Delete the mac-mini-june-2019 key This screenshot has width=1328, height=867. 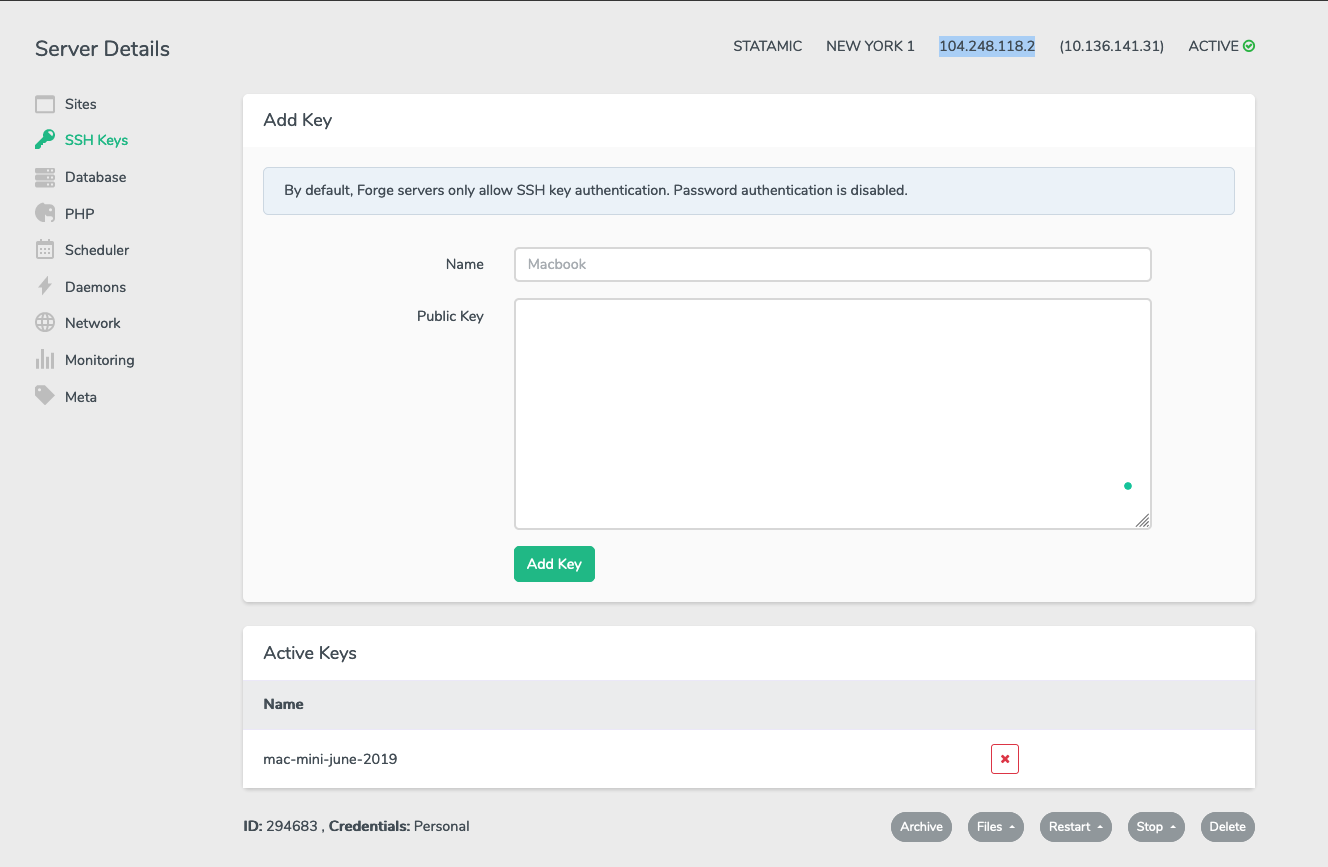(x=1004, y=759)
